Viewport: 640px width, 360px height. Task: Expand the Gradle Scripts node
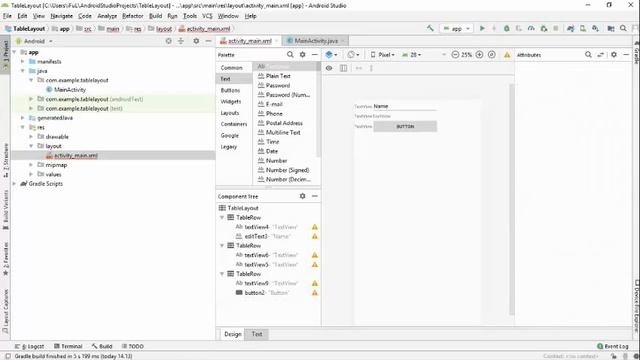click(15, 184)
